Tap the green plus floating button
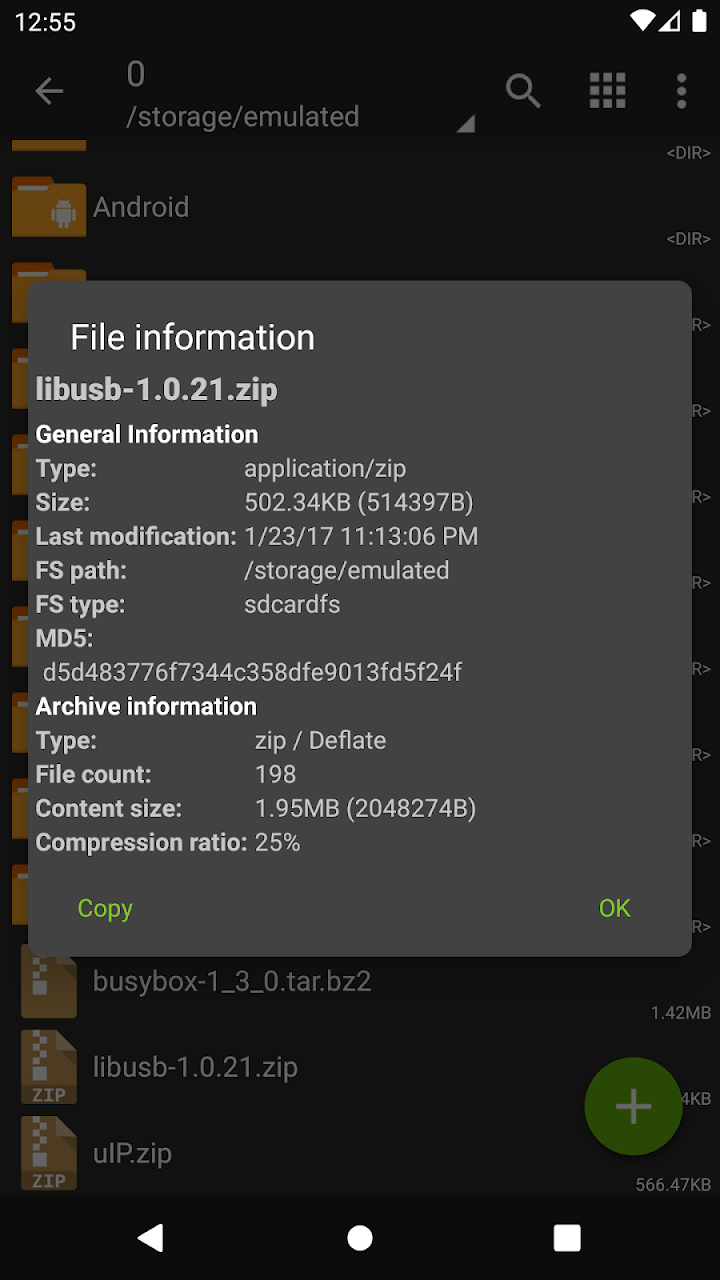720x1280 pixels. coord(633,1106)
